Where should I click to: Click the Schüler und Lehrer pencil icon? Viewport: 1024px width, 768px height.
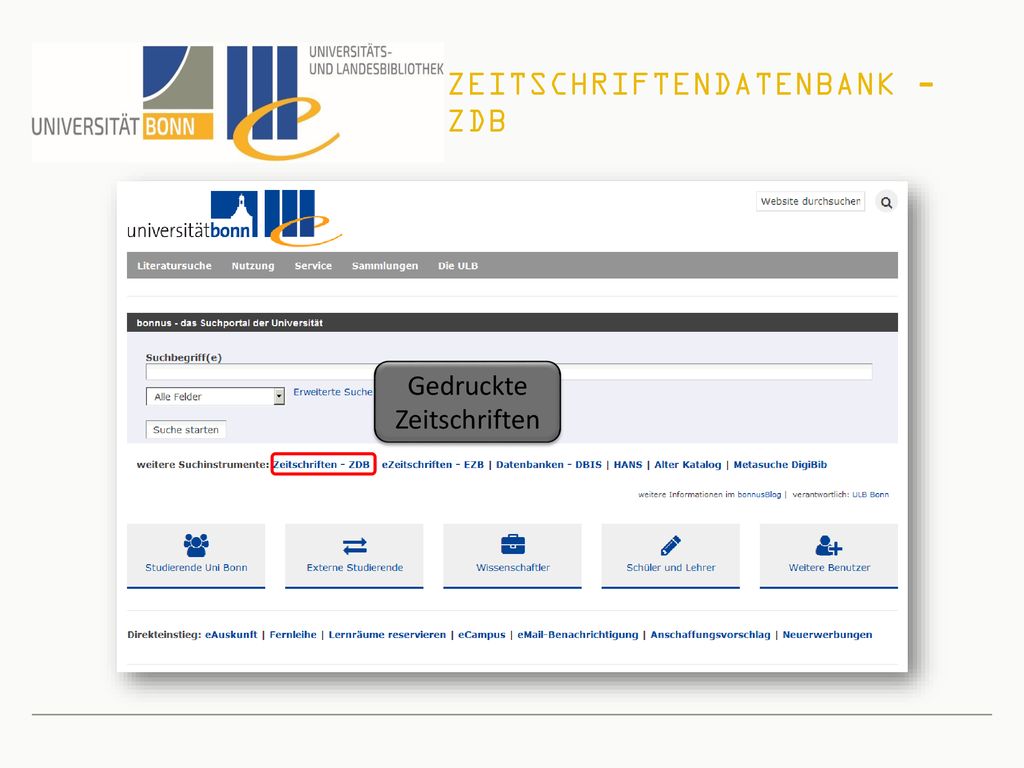point(671,545)
